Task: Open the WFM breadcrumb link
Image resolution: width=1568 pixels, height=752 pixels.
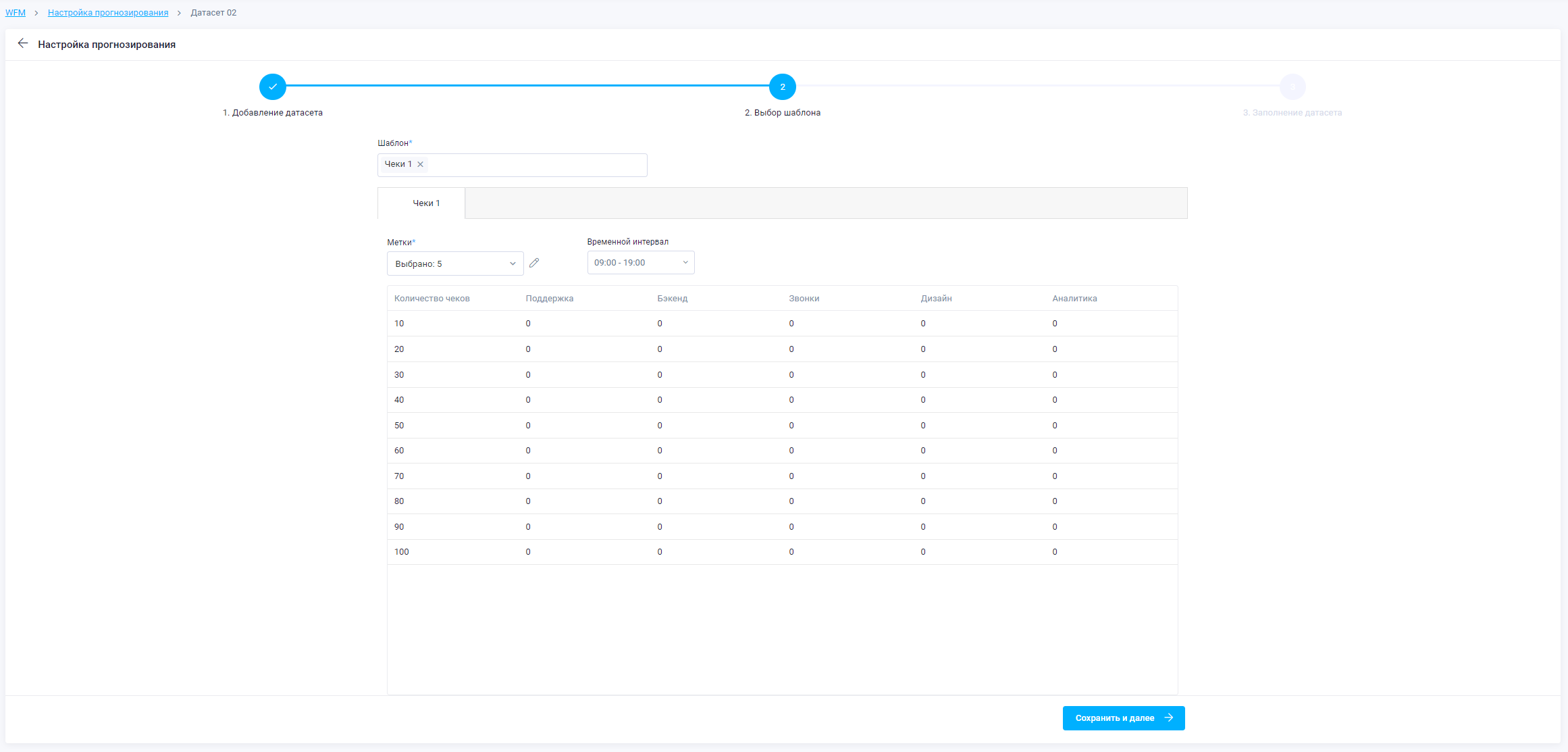Action: tap(16, 13)
